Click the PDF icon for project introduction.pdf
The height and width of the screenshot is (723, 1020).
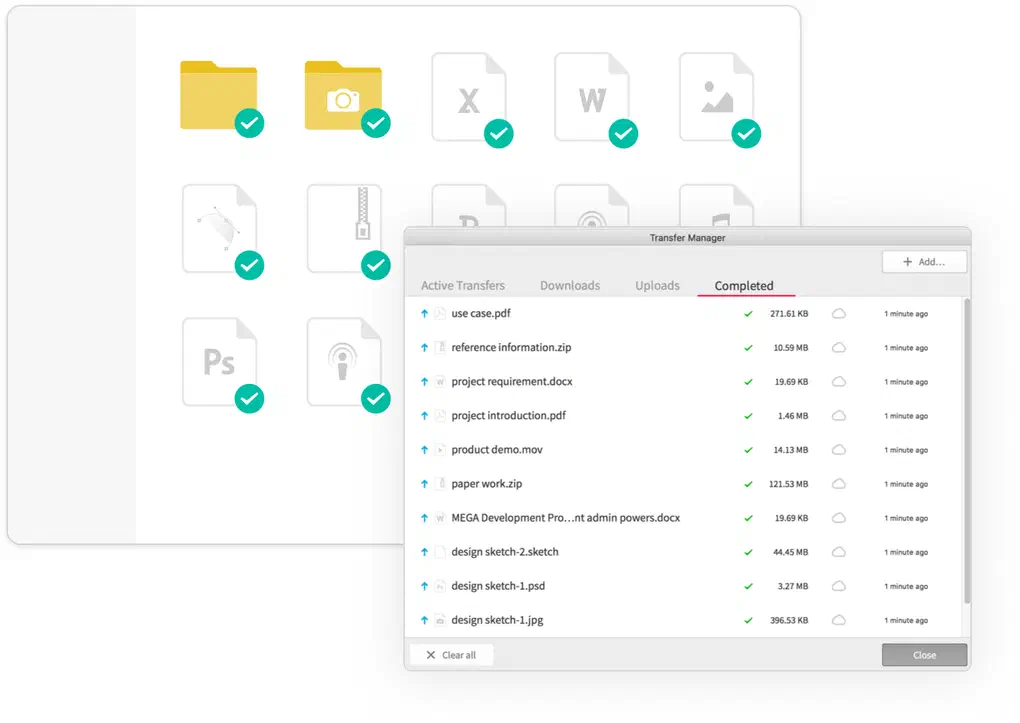pyautogui.click(x=439, y=415)
